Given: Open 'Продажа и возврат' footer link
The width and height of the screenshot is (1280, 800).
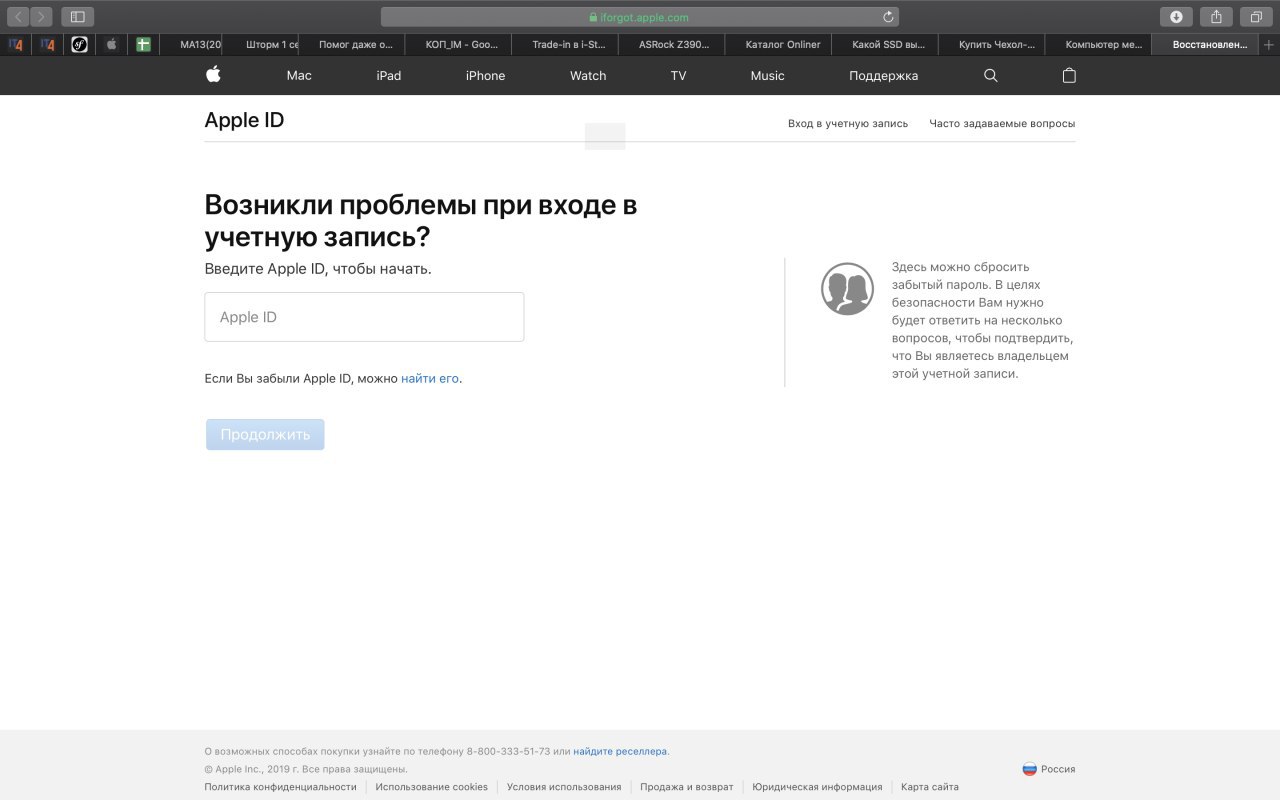Looking at the screenshot, I should tap(687, 787).
